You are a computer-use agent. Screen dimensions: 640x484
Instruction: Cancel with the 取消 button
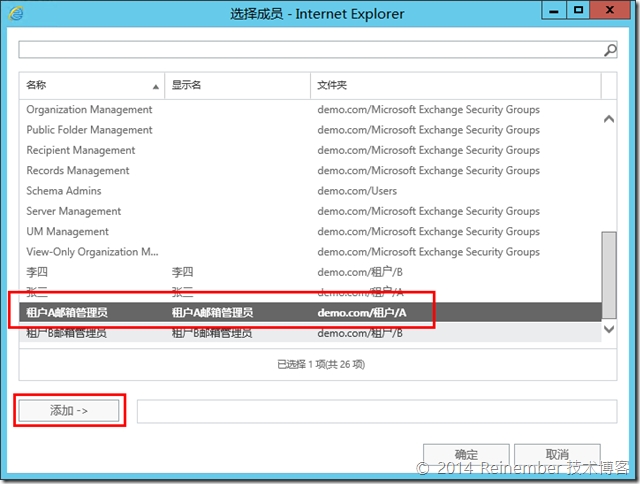coord(557,454)
